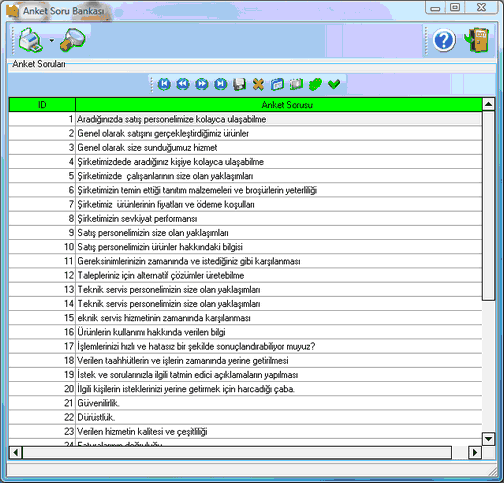Select row 21 Güvenilirlik

point(245,403)
